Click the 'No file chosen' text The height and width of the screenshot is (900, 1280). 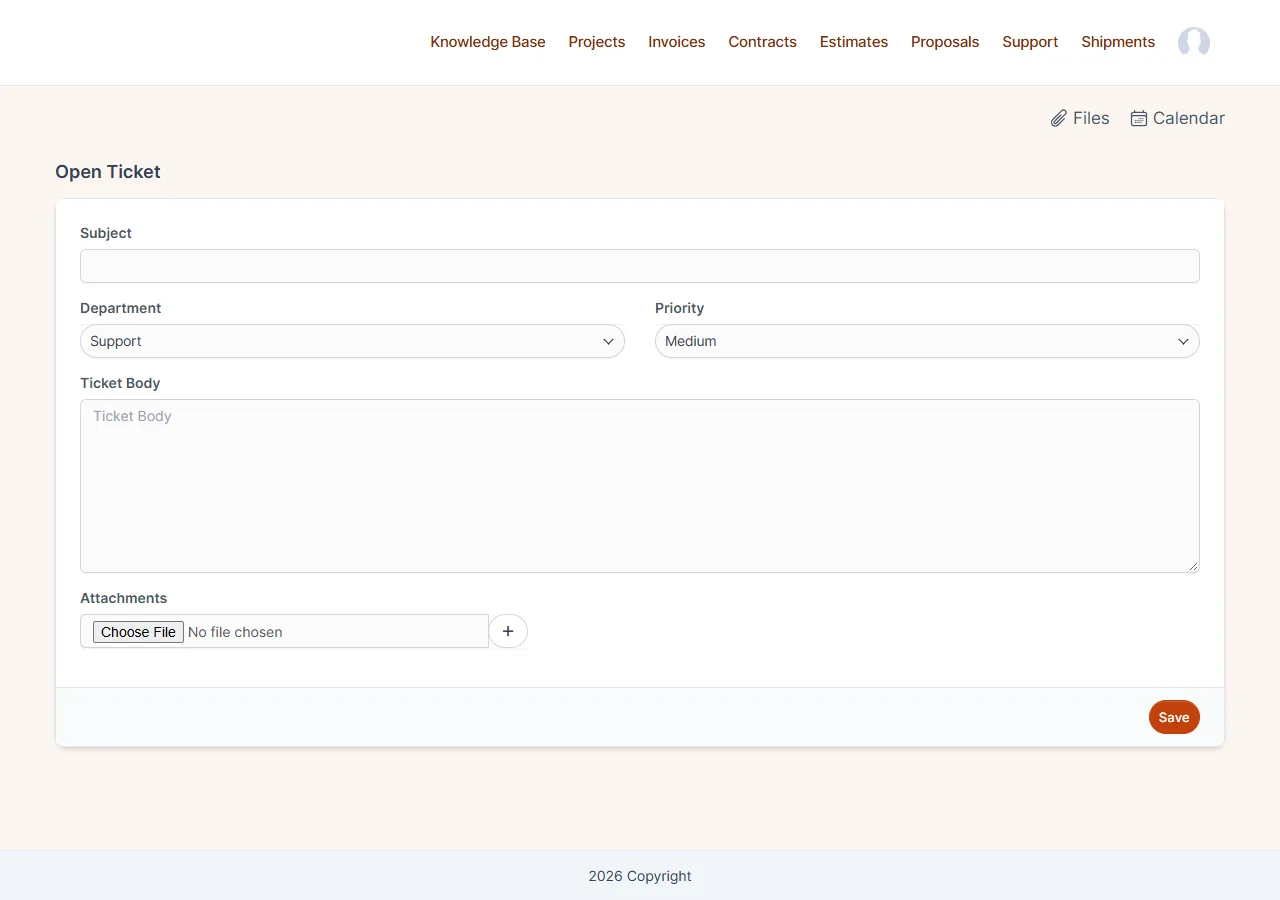(235, 632)
